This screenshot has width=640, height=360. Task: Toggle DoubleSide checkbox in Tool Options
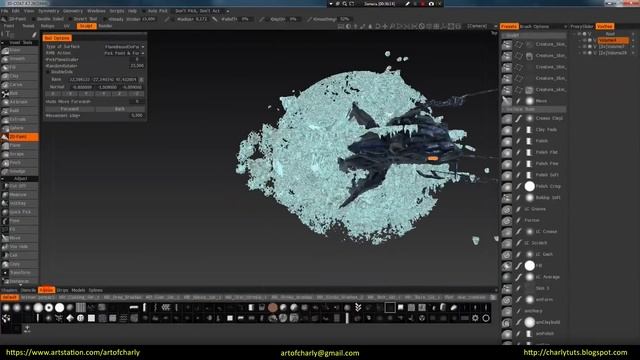[x=48, y=72]
